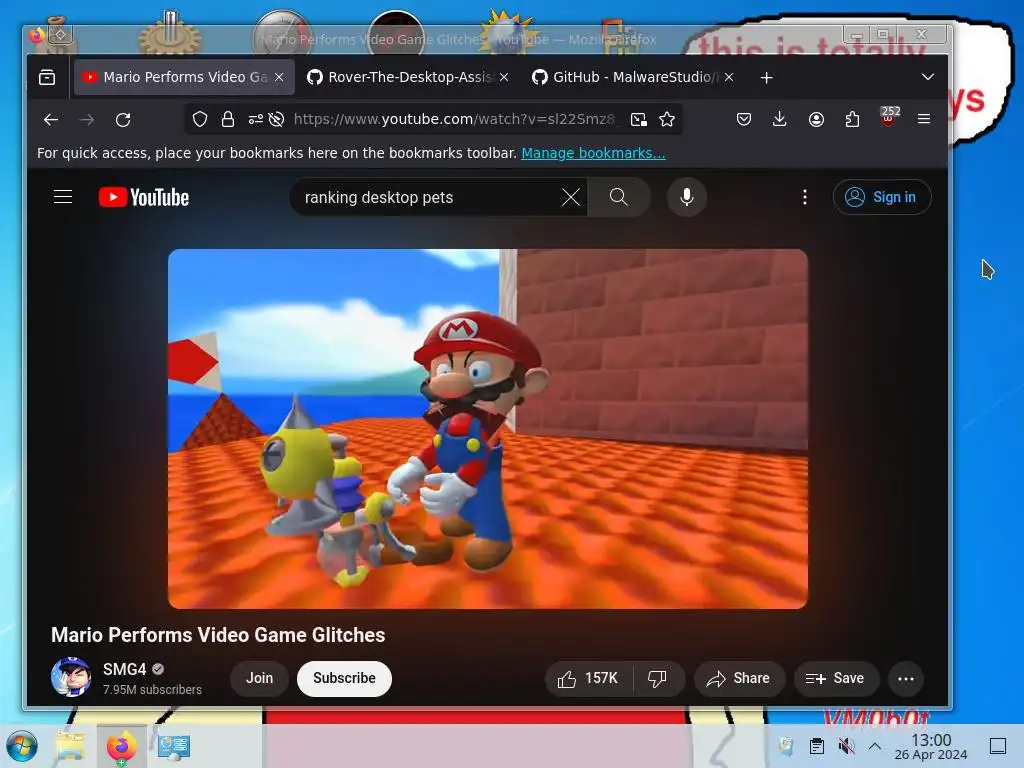The width and height of the screenshot is (1024, 768).
Task: Open SMG4 channel avatar
Action: click(71, 677)
